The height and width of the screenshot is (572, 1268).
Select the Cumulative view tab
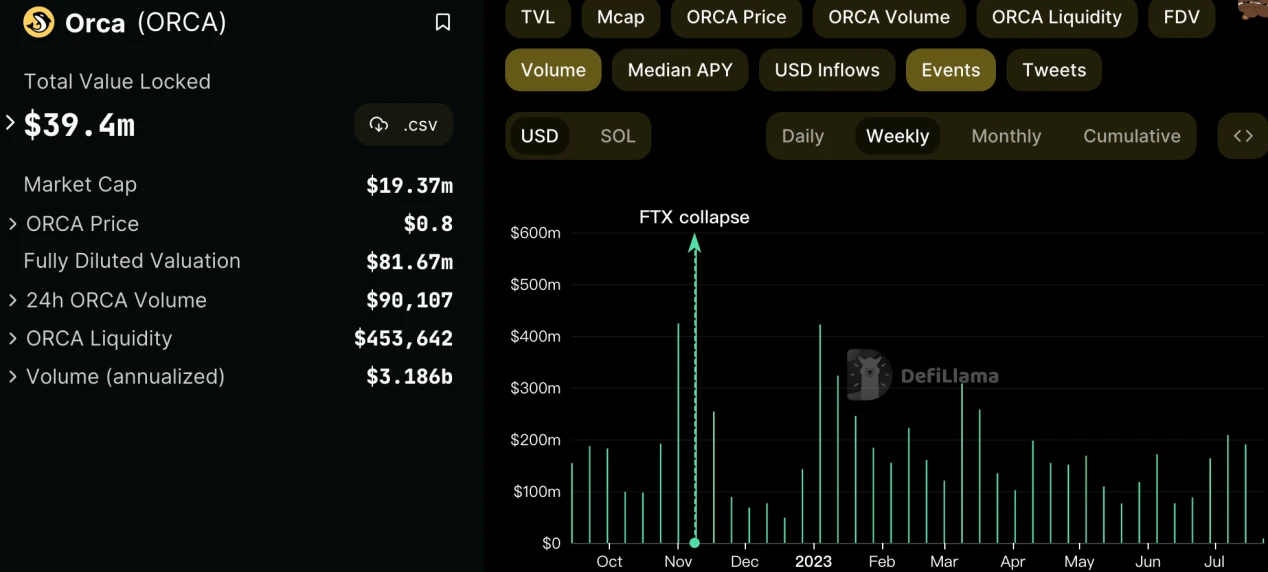[1131, 136]
